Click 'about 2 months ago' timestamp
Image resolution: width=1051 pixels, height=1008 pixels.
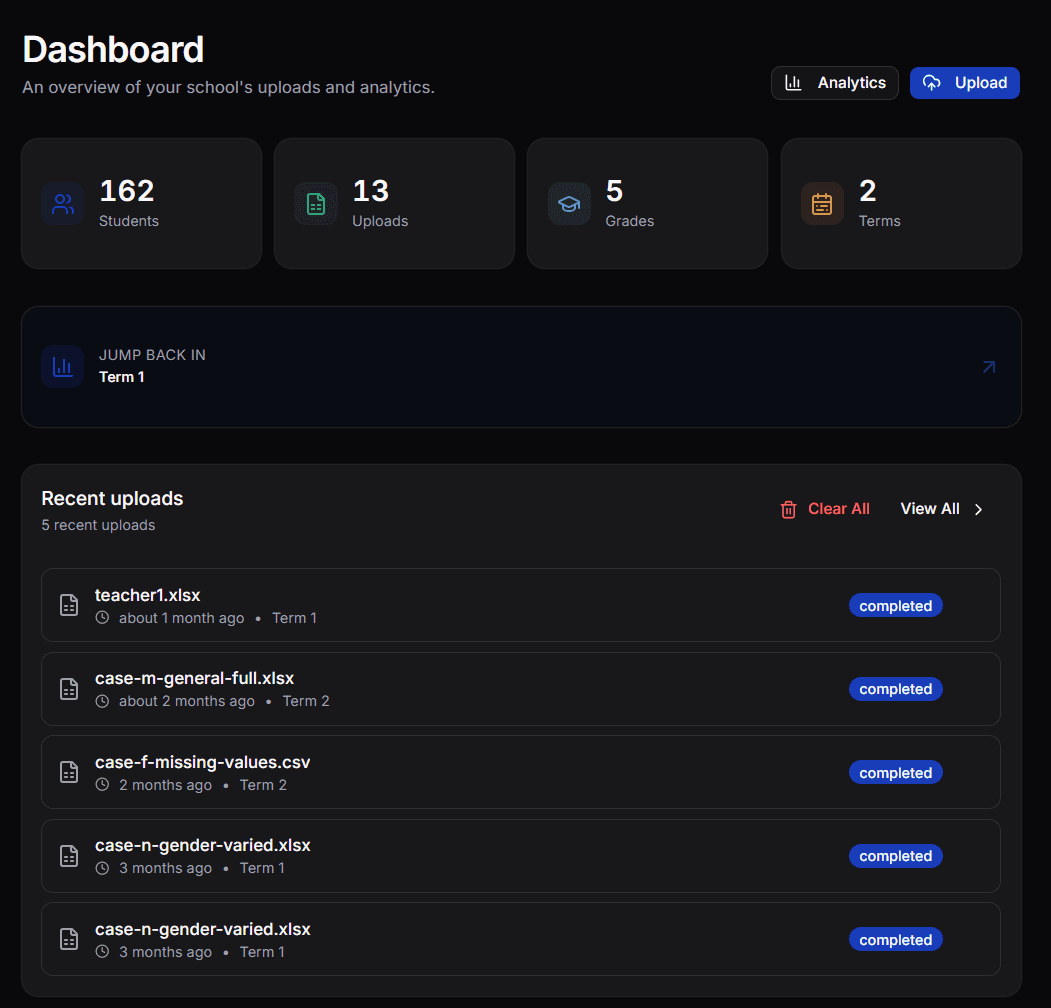tap(187, 702)
